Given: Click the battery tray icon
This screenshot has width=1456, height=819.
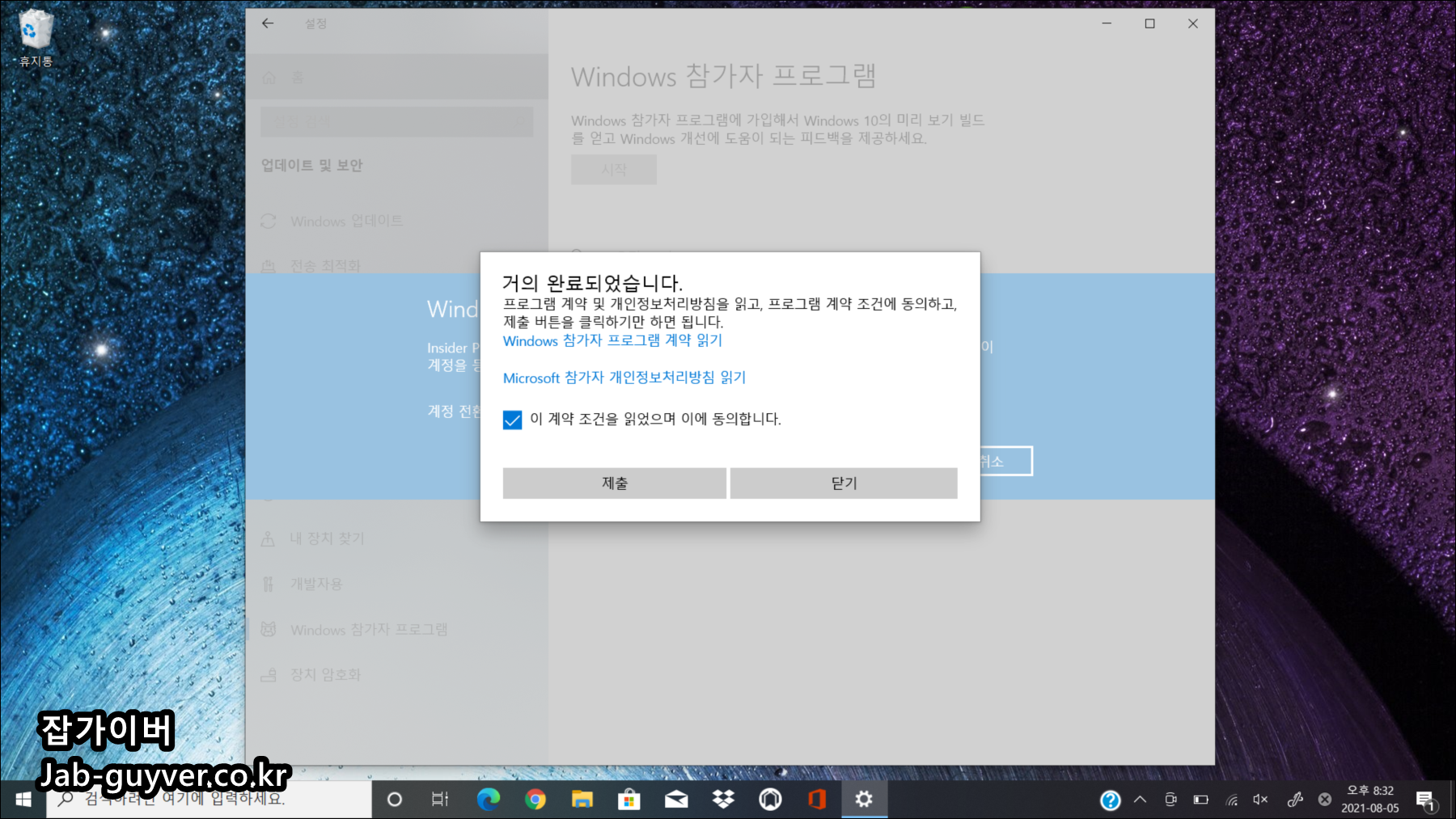Looking at the screenshot, I should pos(1201,800).
